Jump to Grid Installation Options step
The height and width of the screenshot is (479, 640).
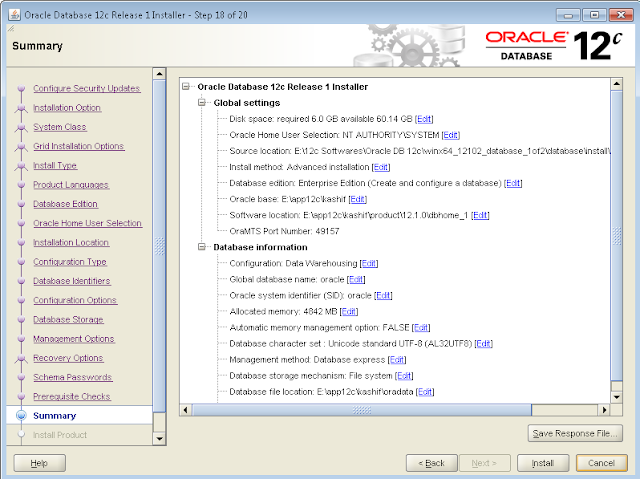click(x=78, y=146)
